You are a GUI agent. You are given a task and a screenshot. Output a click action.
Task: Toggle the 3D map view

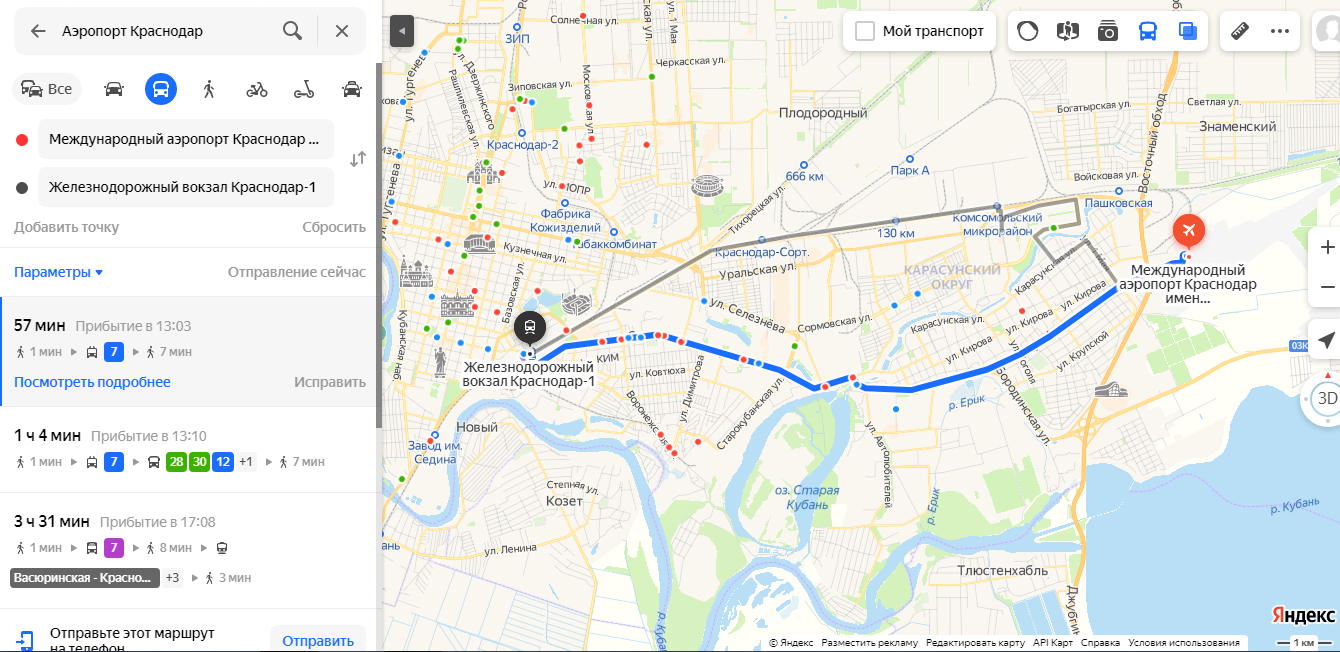pyautogui.click(x=1326, y=398)
